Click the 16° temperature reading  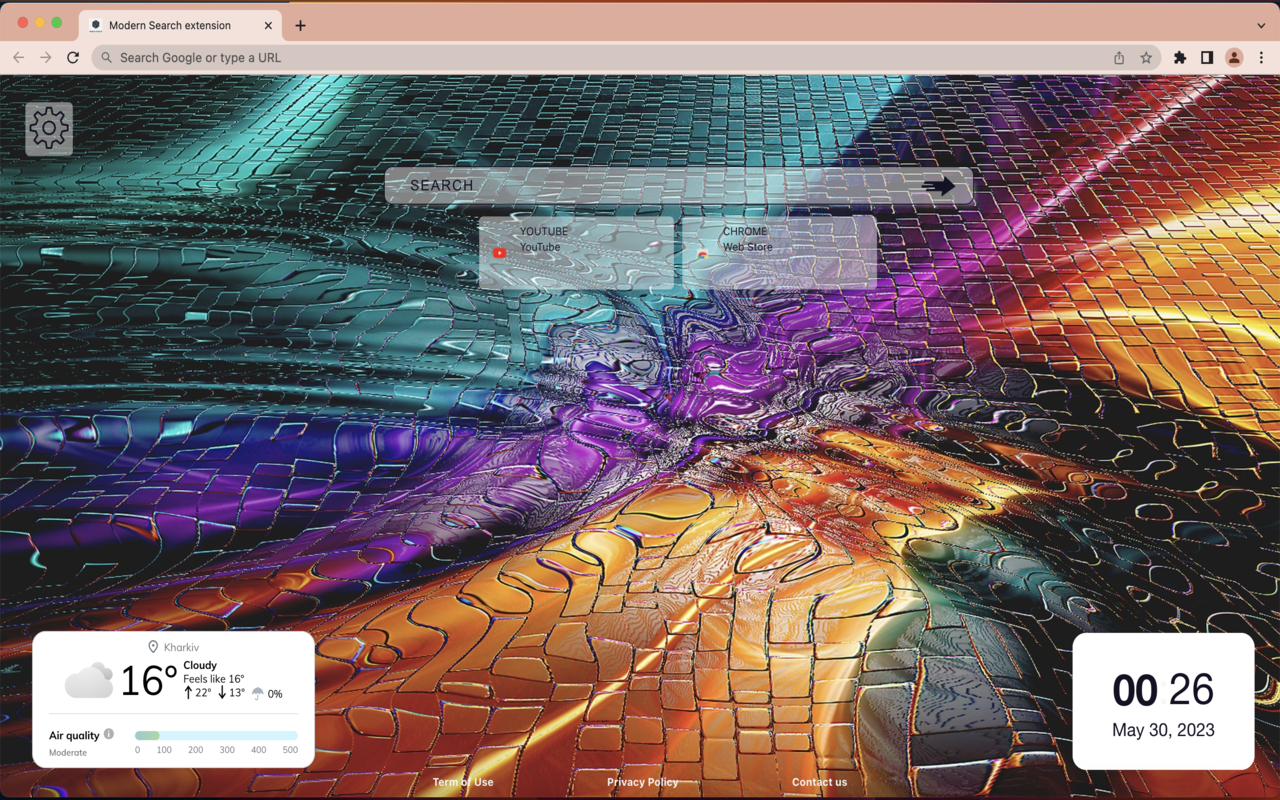148,682
